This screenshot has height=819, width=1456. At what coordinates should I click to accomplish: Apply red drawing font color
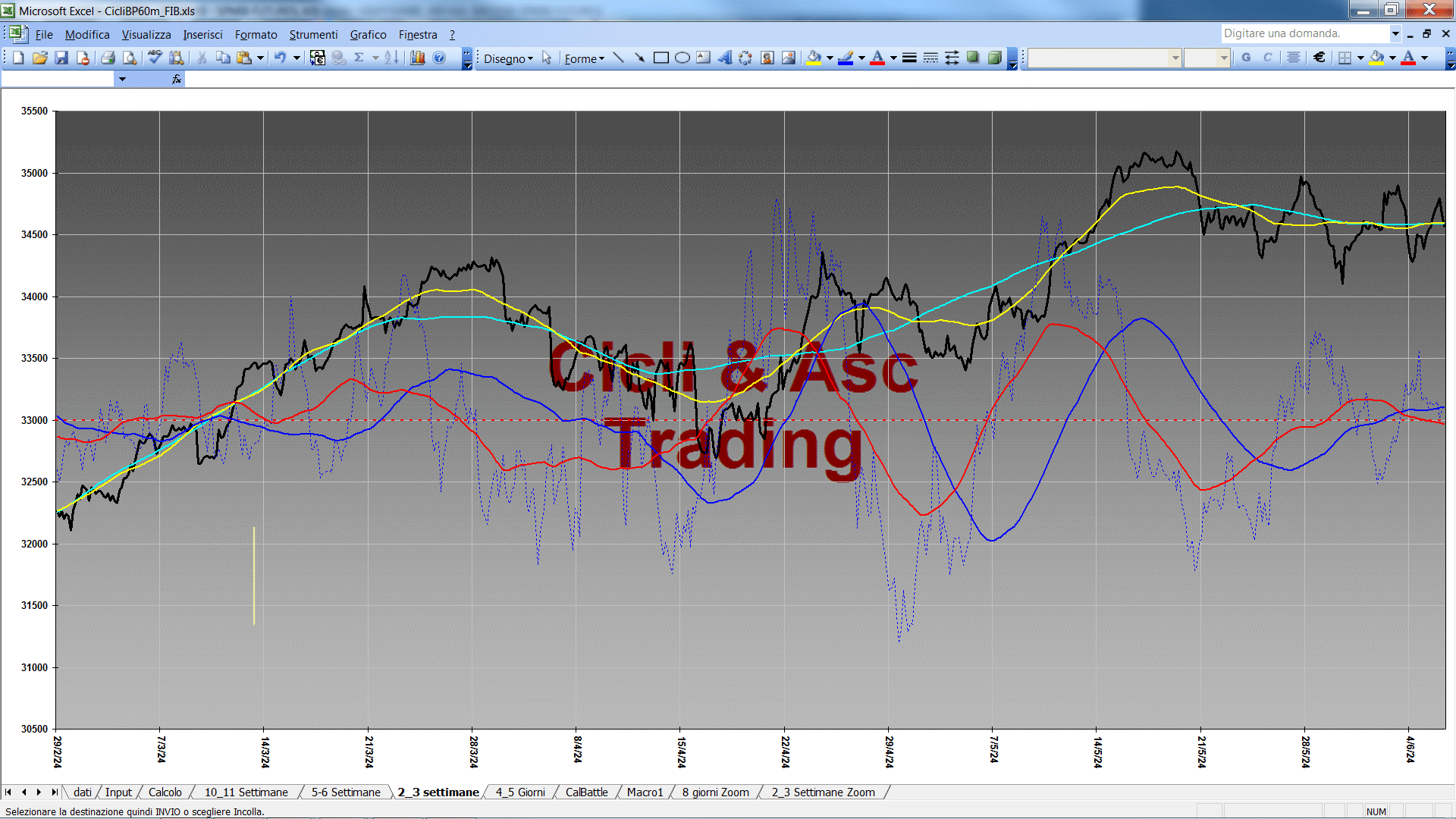(877, 58)
